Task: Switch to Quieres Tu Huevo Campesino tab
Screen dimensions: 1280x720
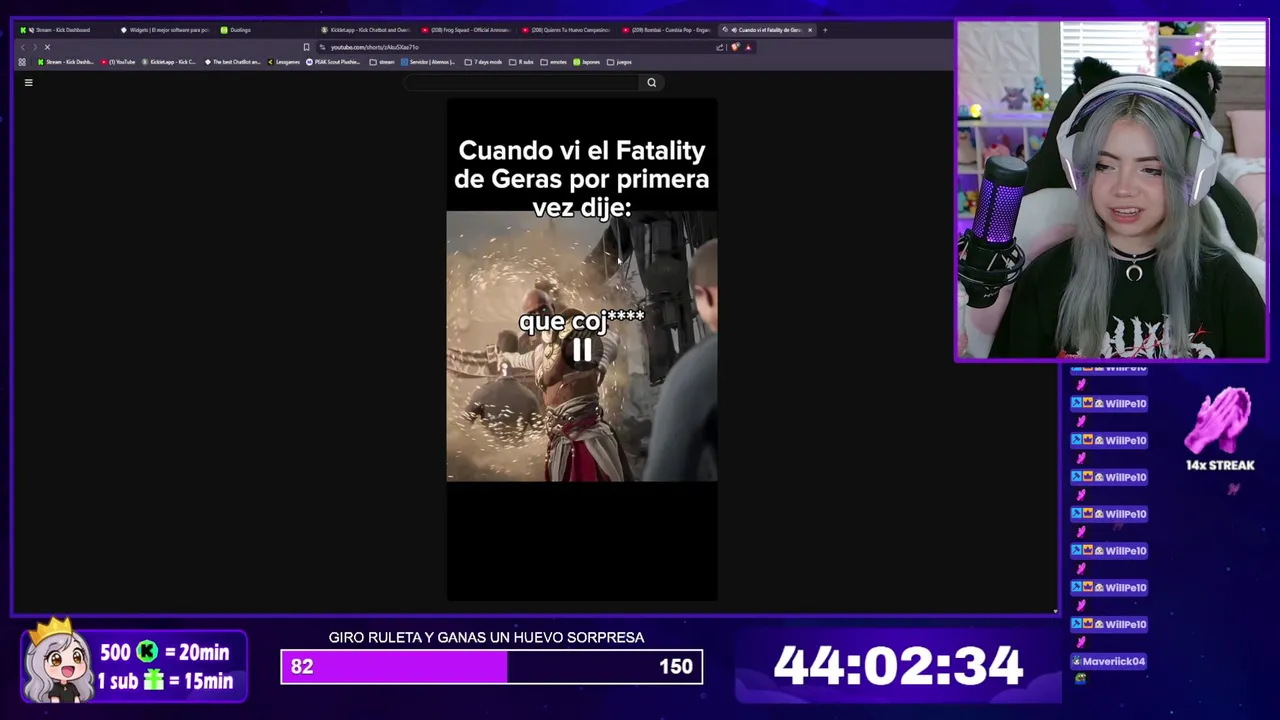Action: point(566,30)
